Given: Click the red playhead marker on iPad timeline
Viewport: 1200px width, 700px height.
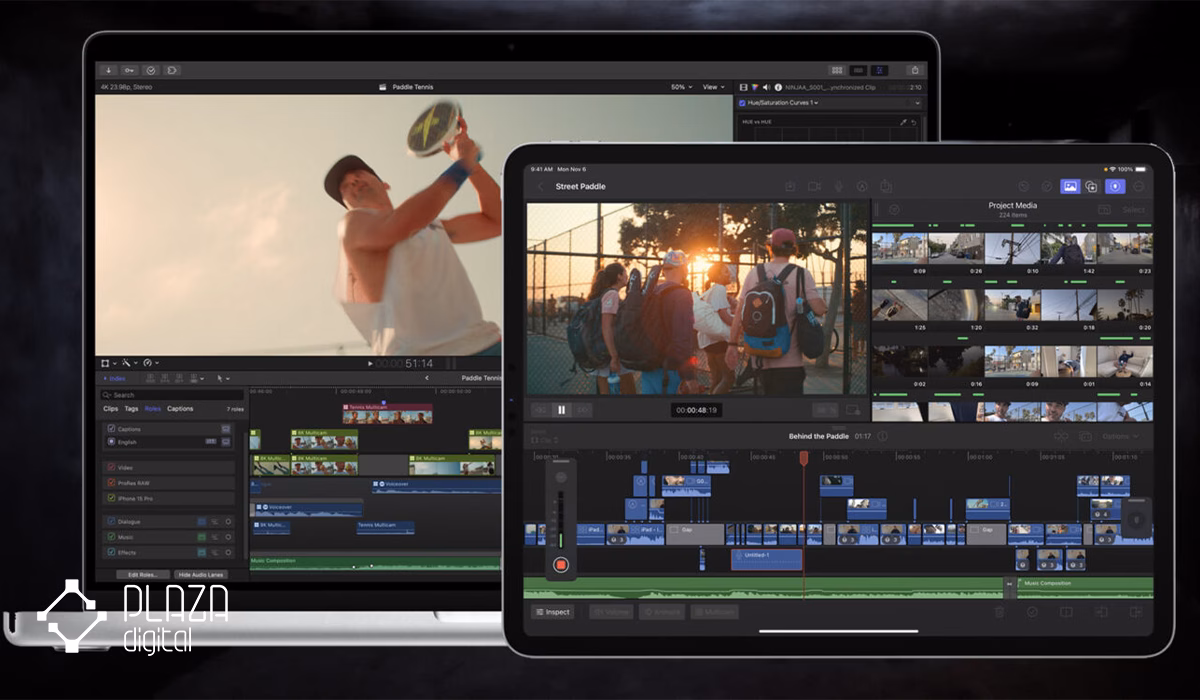Looking at the screenshot, I should pos(803,457).
